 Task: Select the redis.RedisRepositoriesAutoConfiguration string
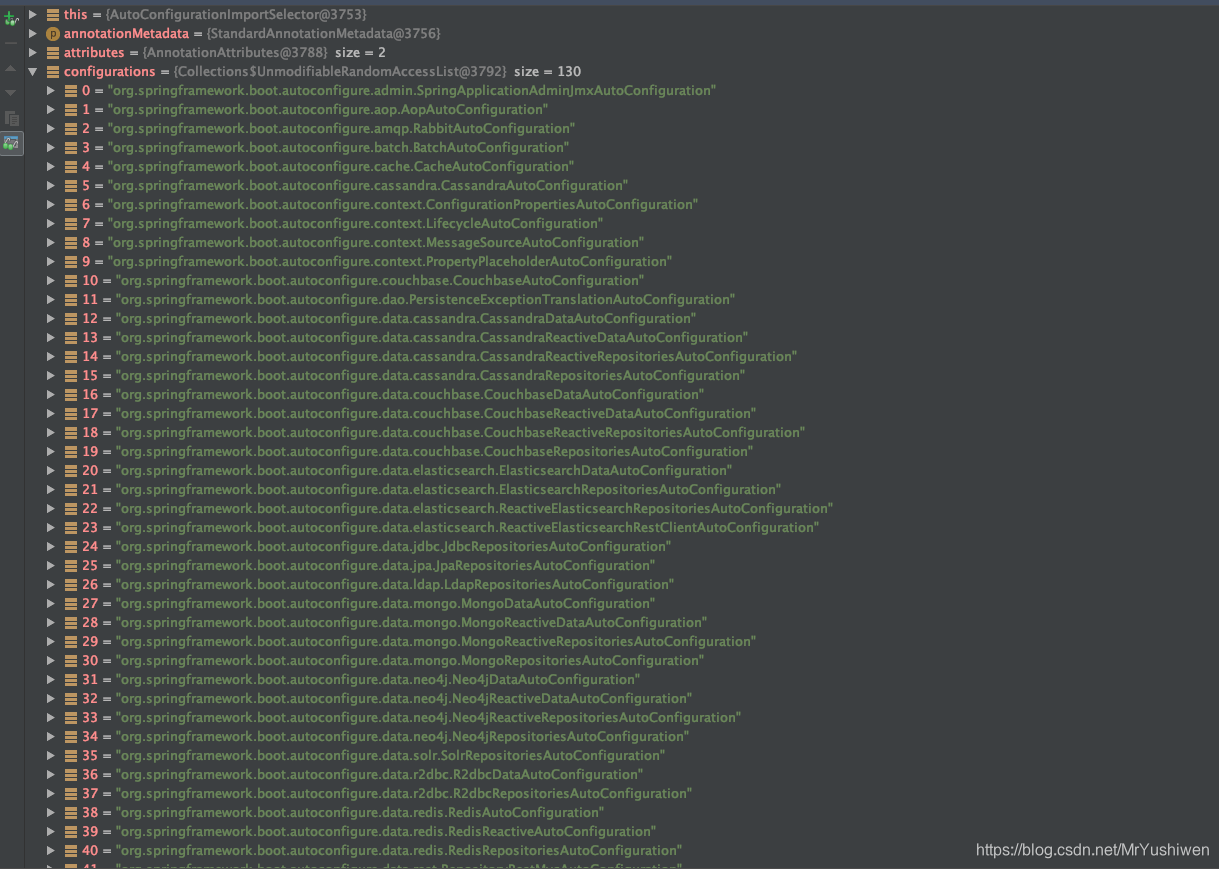[x=399, y=851]
